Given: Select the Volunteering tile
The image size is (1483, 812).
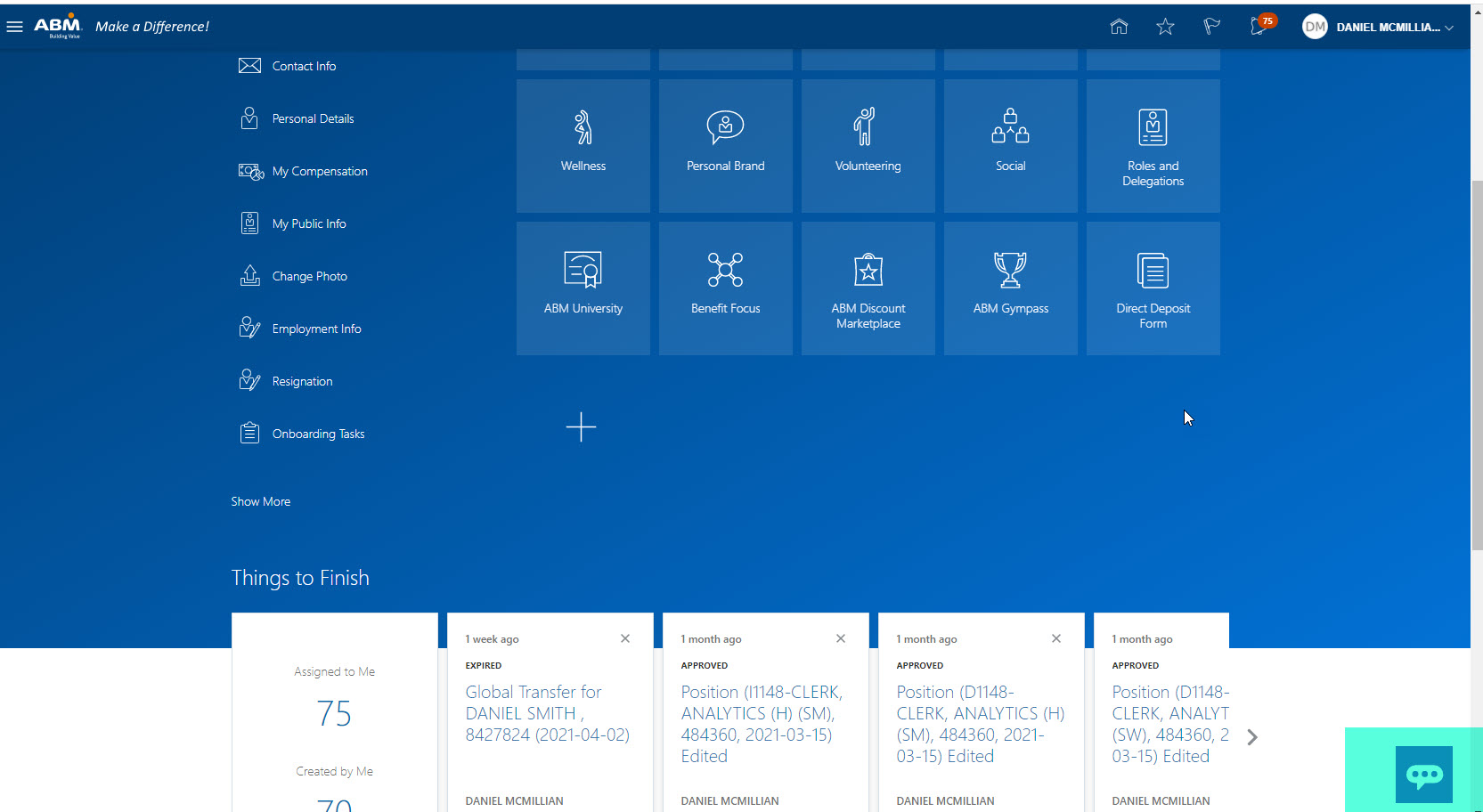Looking at the screenshot, I should coord(868,145).
